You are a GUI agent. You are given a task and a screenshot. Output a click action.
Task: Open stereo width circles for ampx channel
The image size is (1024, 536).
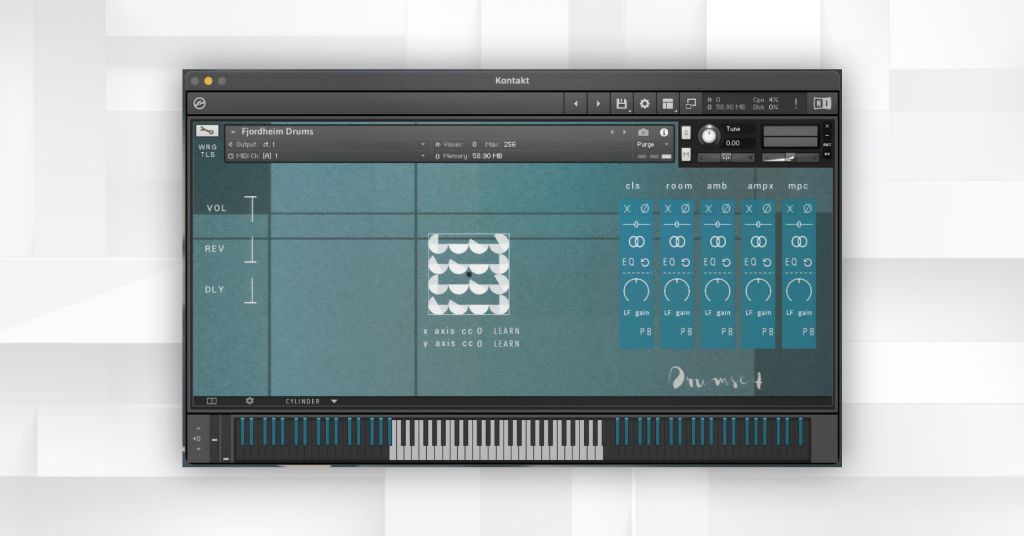[x=758, y=242]
